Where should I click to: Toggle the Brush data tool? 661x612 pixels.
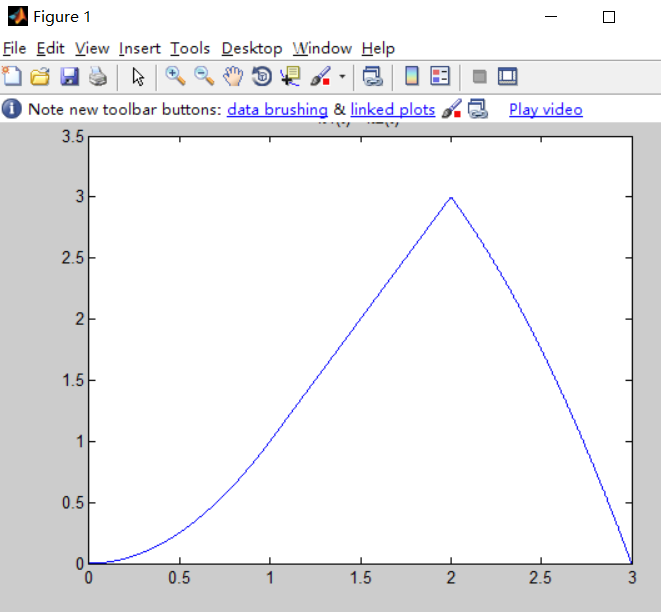tap(320, 77)
